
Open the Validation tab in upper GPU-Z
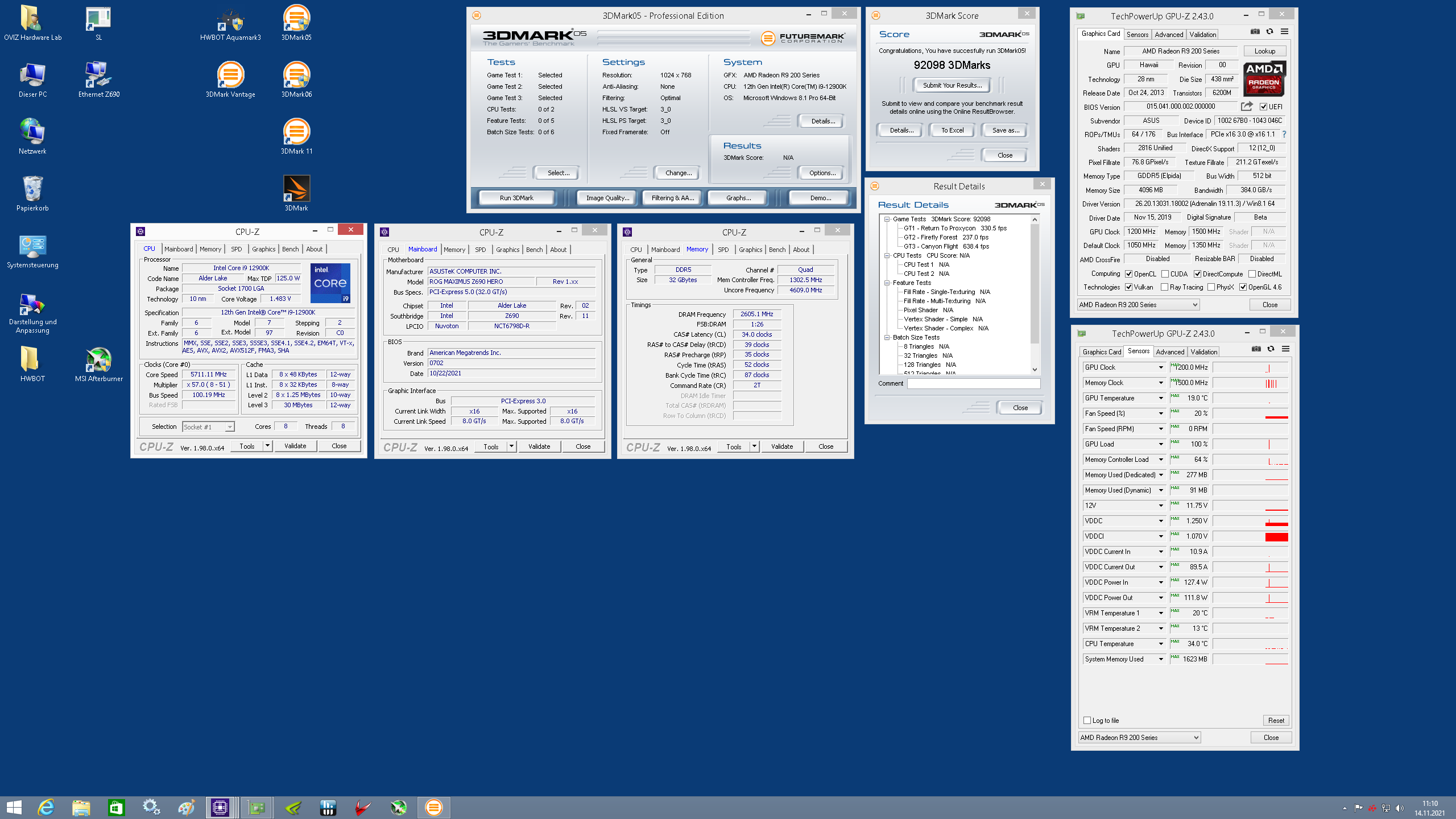pyautogui.click(x=1203, y=35)
